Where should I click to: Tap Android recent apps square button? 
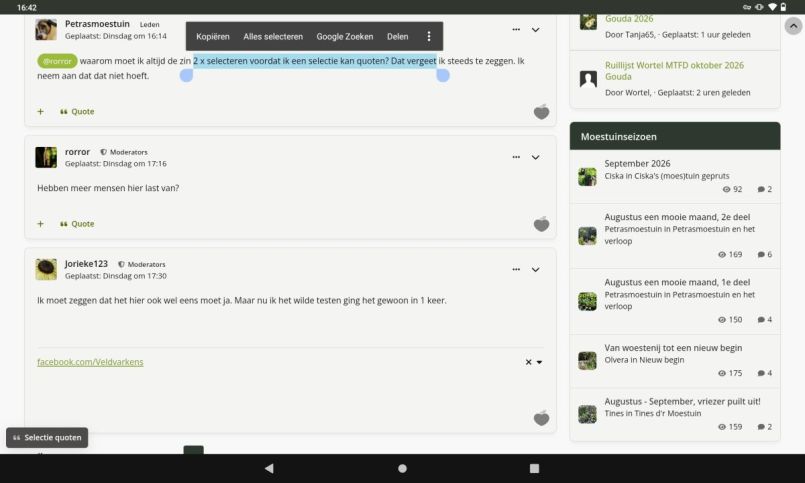tap(534, 468)
